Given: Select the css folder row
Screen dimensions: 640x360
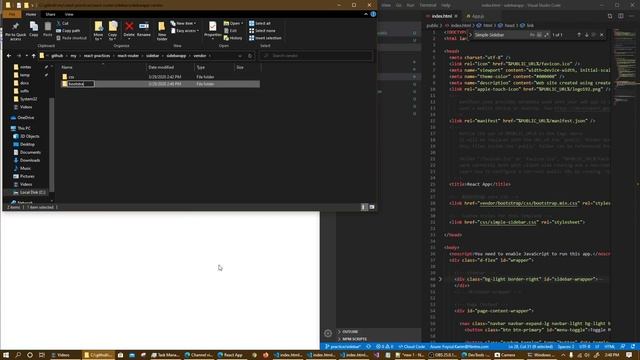Looking at the screenshot, I should point(160,77).
